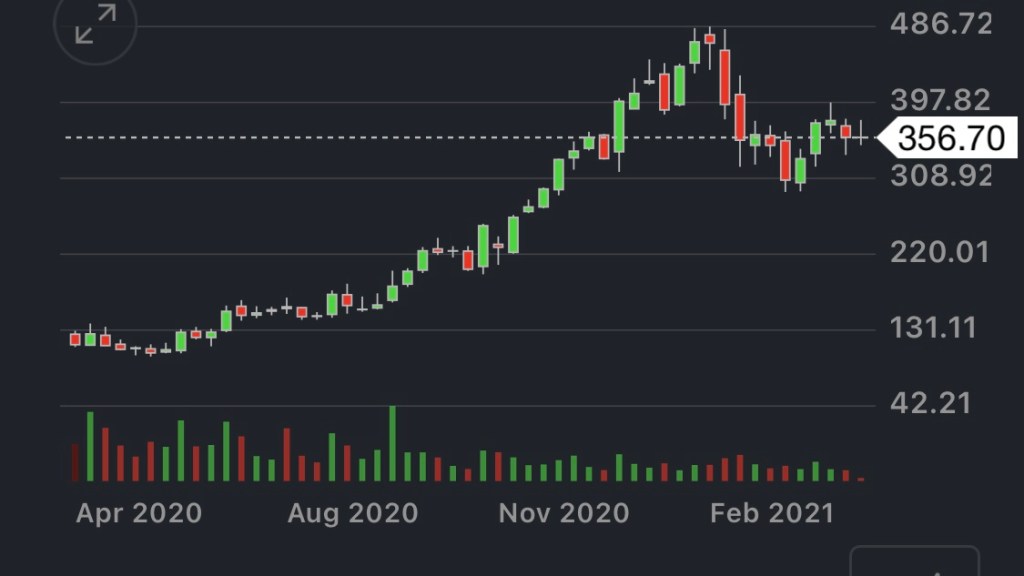Click the tallest green volume bar

point(392,444)
